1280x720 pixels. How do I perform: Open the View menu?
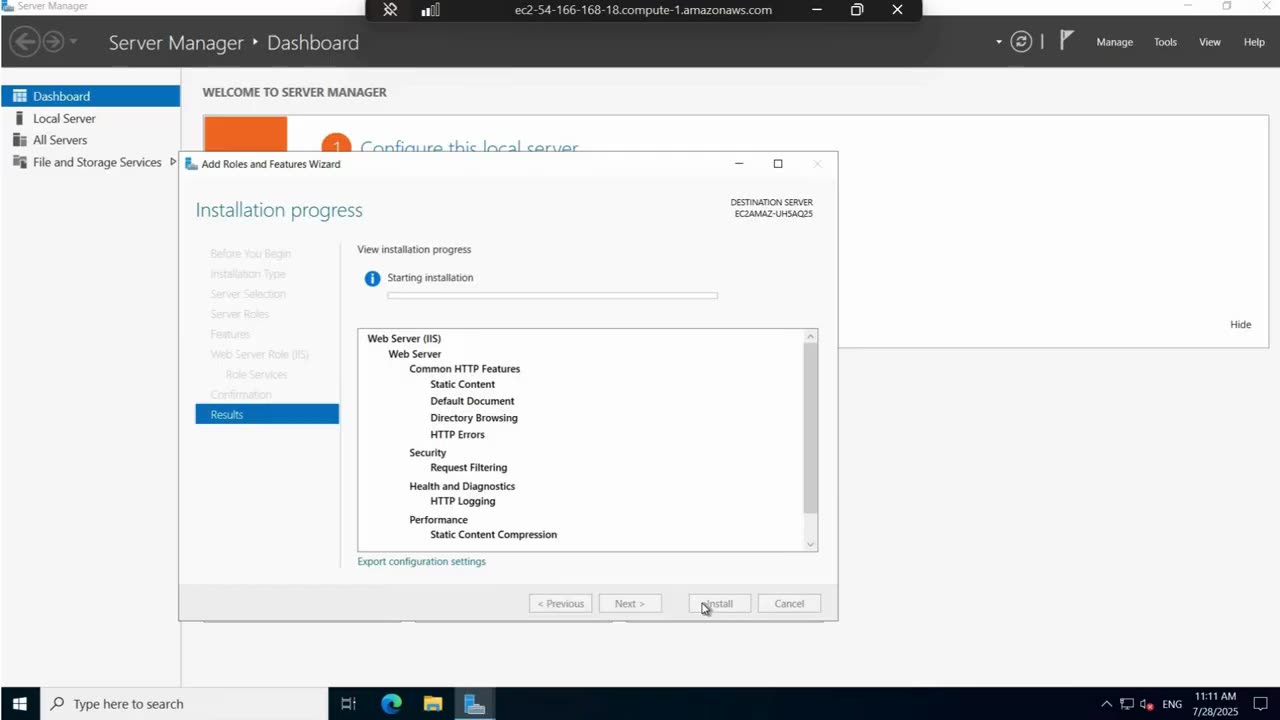click(x=1210, y=42)
